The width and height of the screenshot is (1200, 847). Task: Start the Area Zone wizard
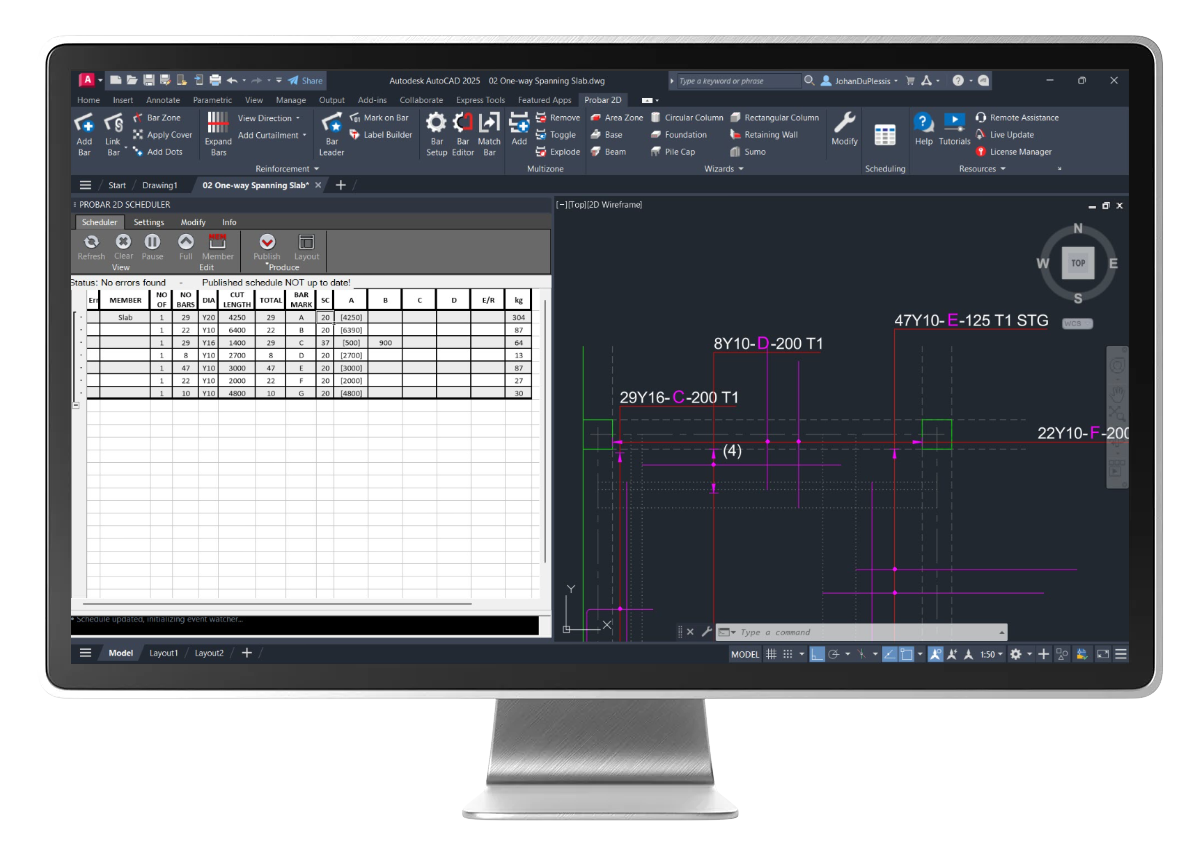(x=617, y=117)
